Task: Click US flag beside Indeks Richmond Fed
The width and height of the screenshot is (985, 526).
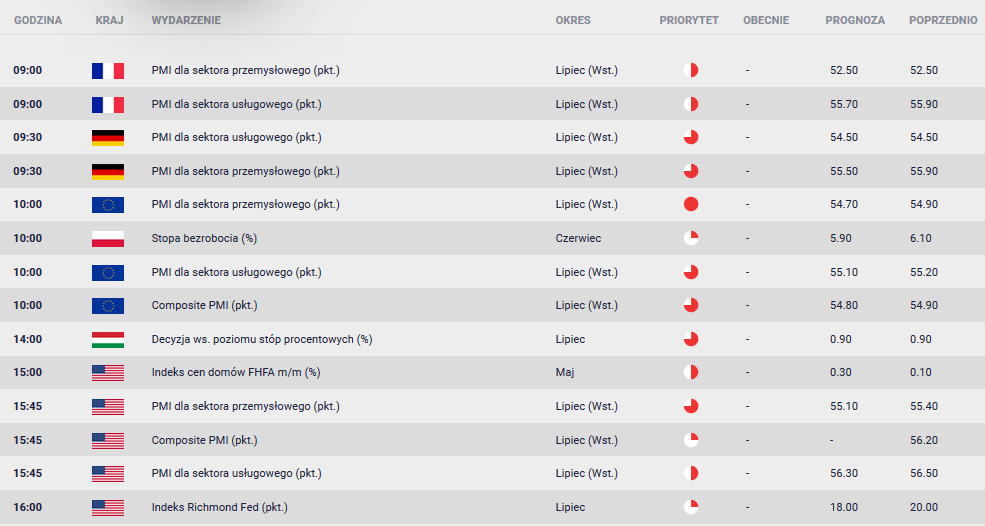Action: [107, 507]
